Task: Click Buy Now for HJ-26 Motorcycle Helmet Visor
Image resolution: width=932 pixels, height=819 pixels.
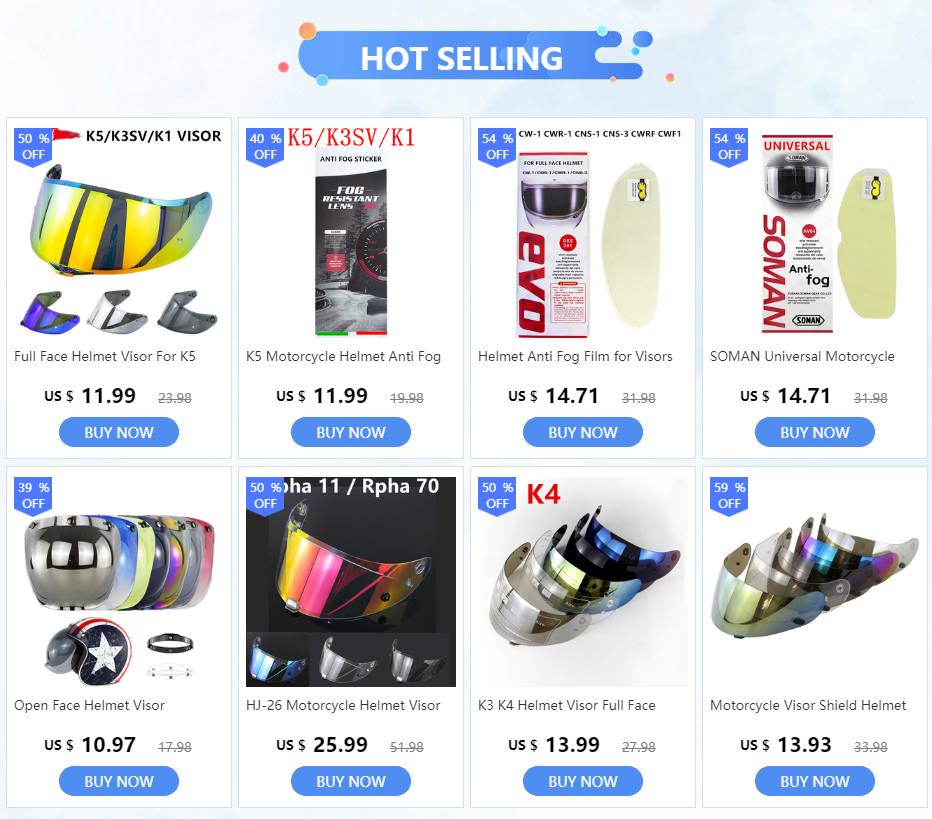Action: [351, 781]
